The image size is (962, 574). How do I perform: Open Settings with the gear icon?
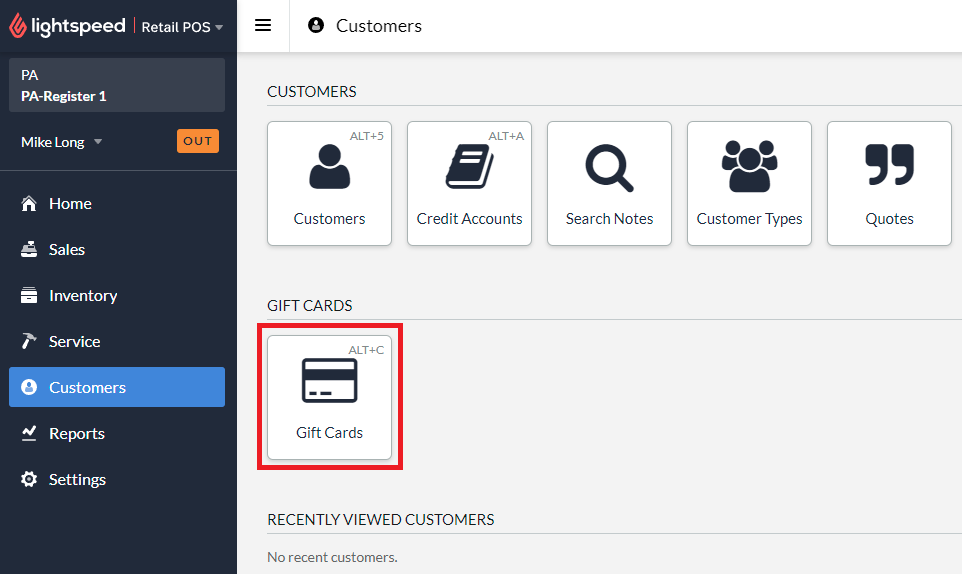77,479
